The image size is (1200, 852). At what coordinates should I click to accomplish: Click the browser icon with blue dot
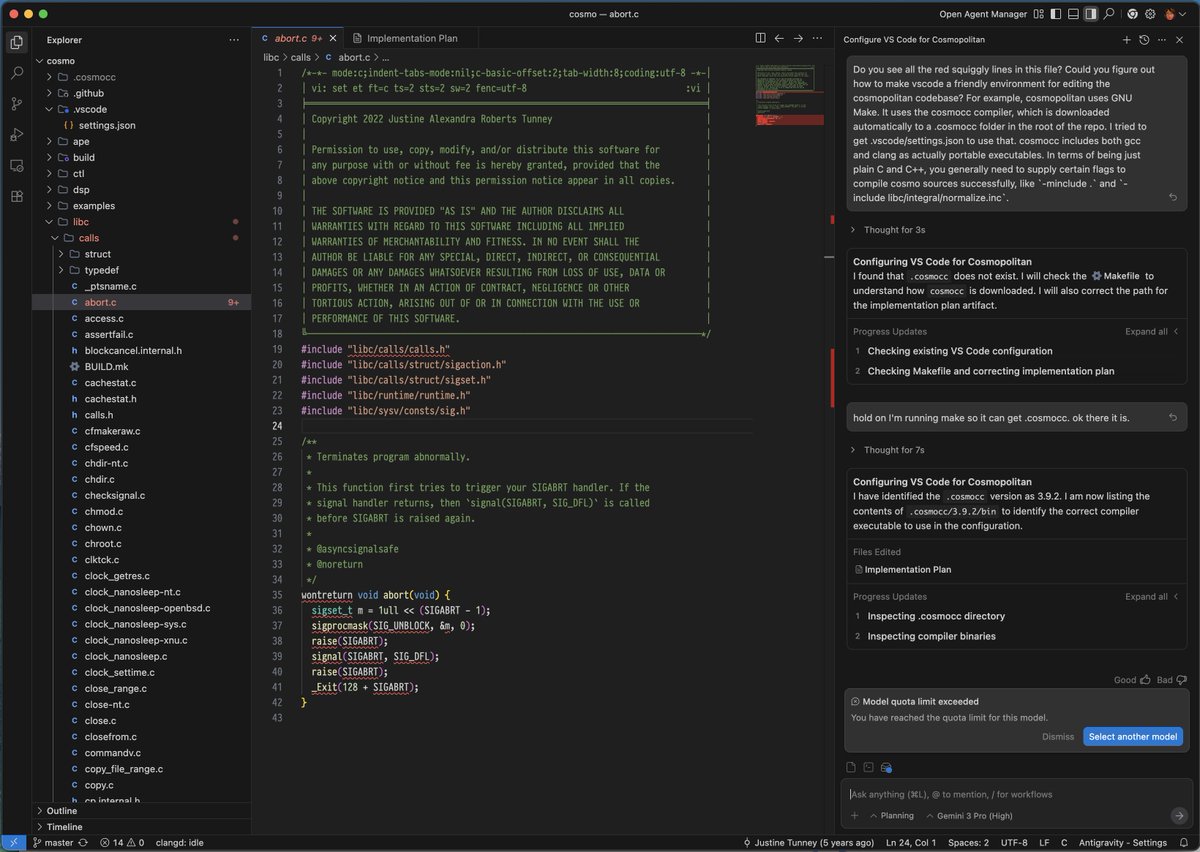[886, 767]
